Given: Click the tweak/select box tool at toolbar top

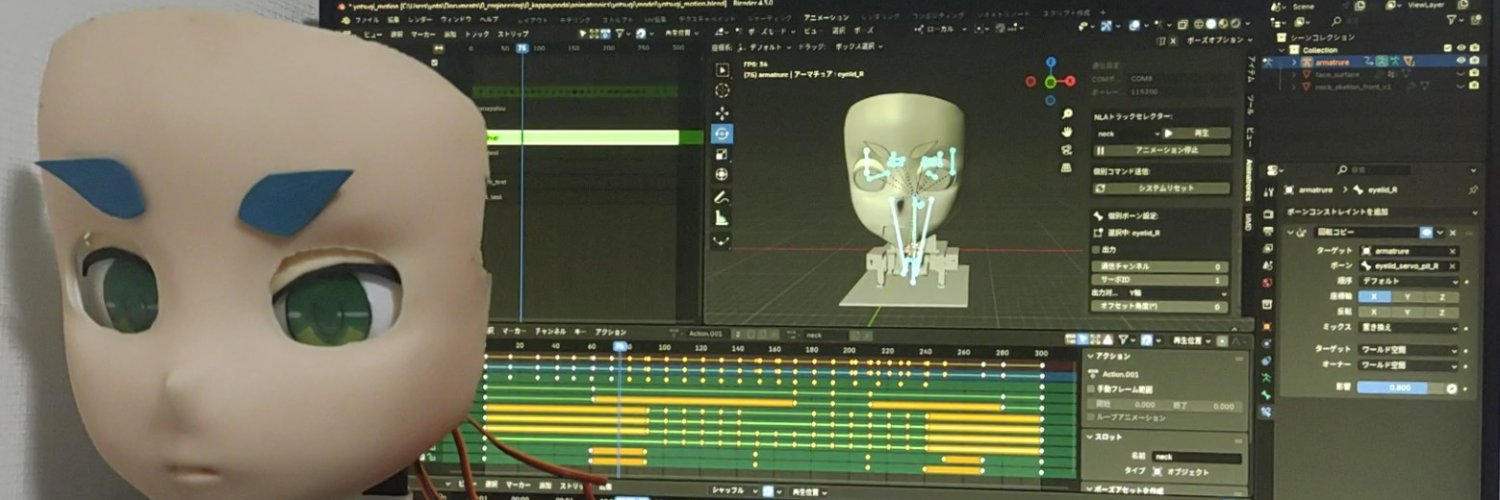Looking at the screenshot, I should coord(722,69).
